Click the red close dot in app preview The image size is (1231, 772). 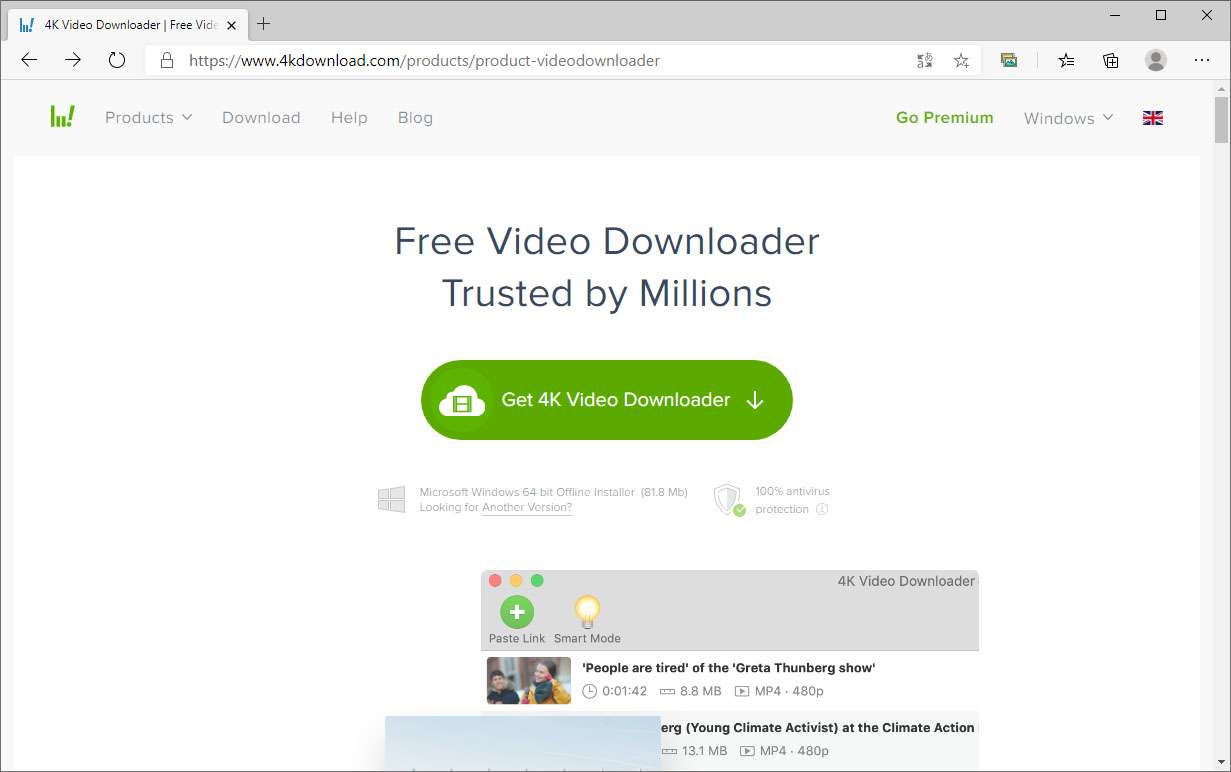(x=495, y=581)
